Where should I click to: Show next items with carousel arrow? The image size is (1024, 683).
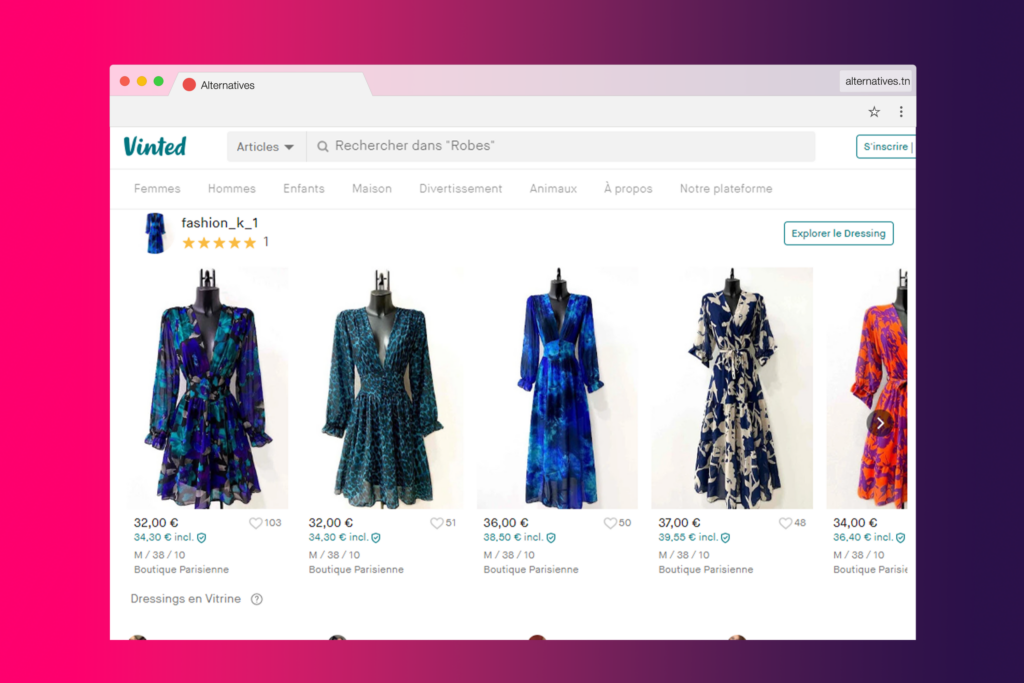880,423
